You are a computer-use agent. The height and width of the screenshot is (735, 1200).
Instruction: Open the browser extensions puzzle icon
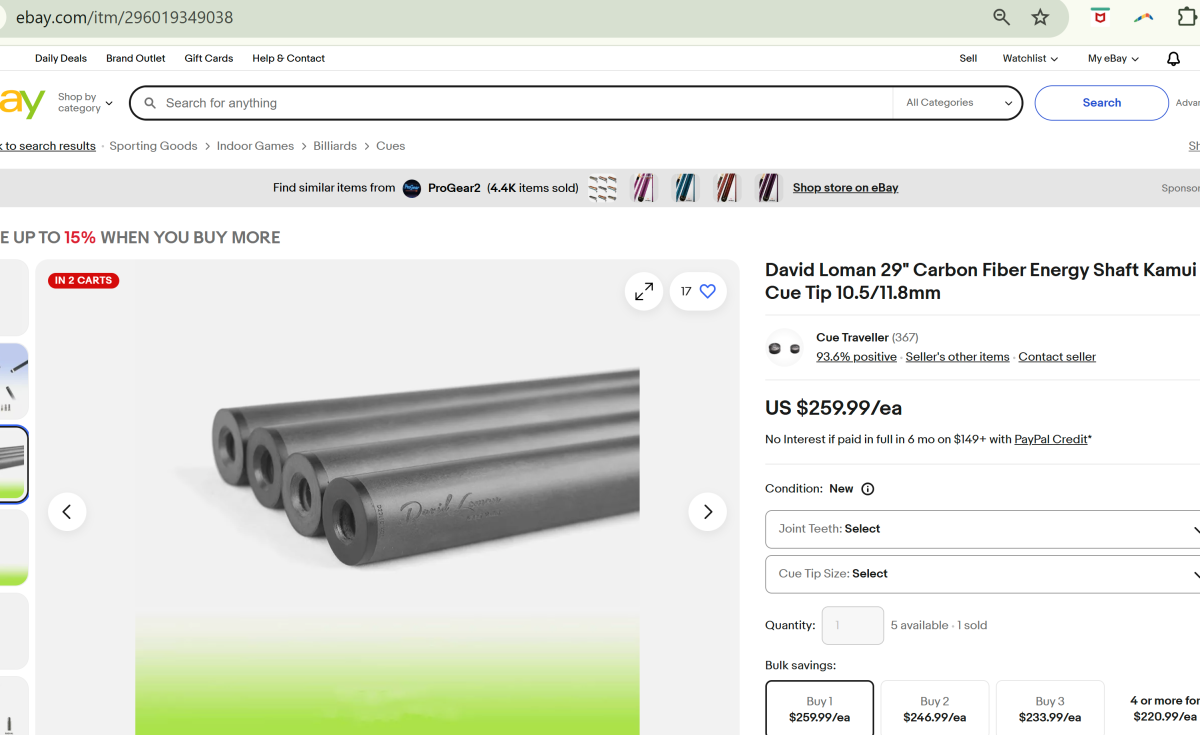[1187, 17]
